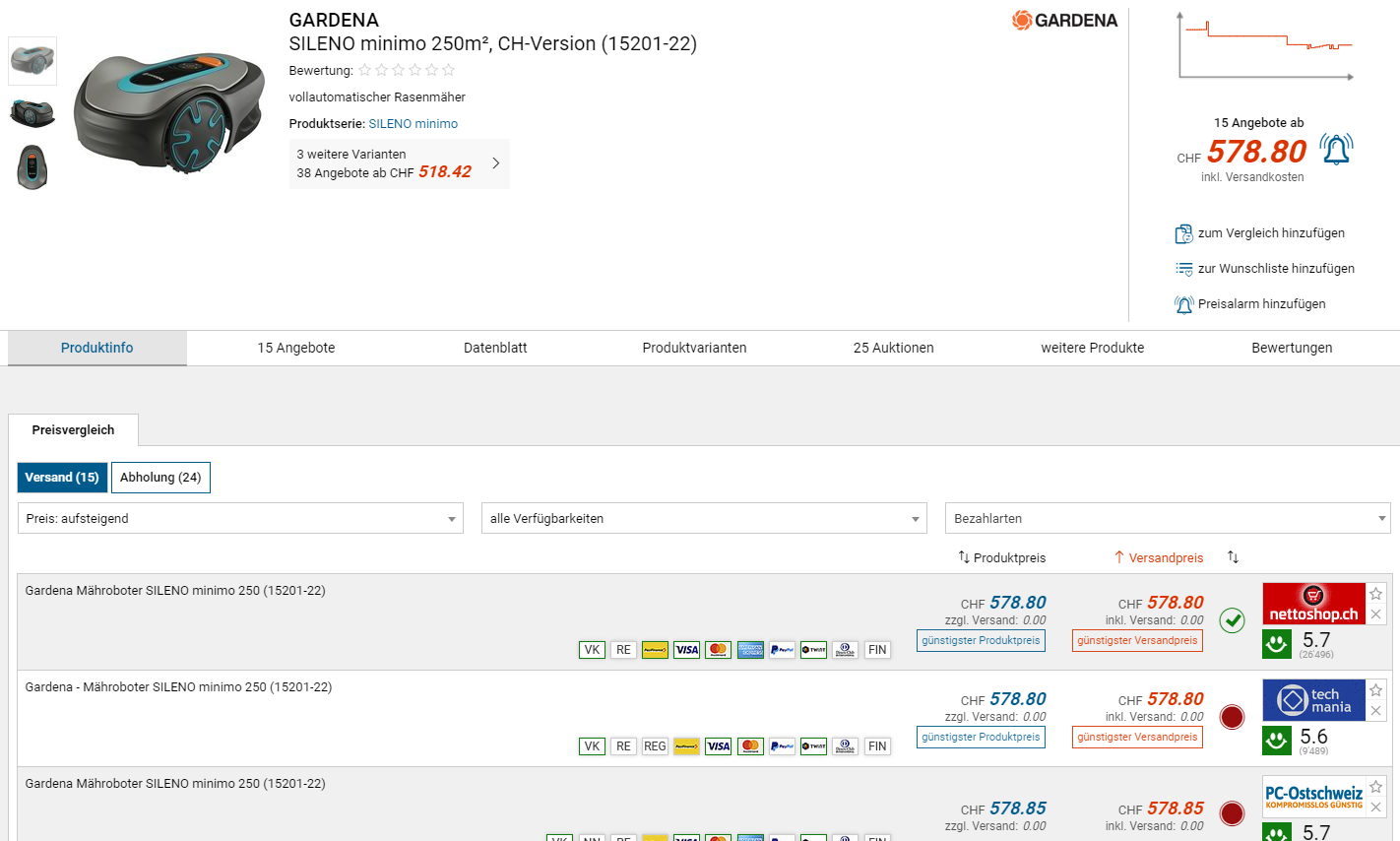Image resolution: width=1400 pixels, height=841 pixels.
Task: Click the Mastercard icon in the techmania row
Action: [750, 746]
